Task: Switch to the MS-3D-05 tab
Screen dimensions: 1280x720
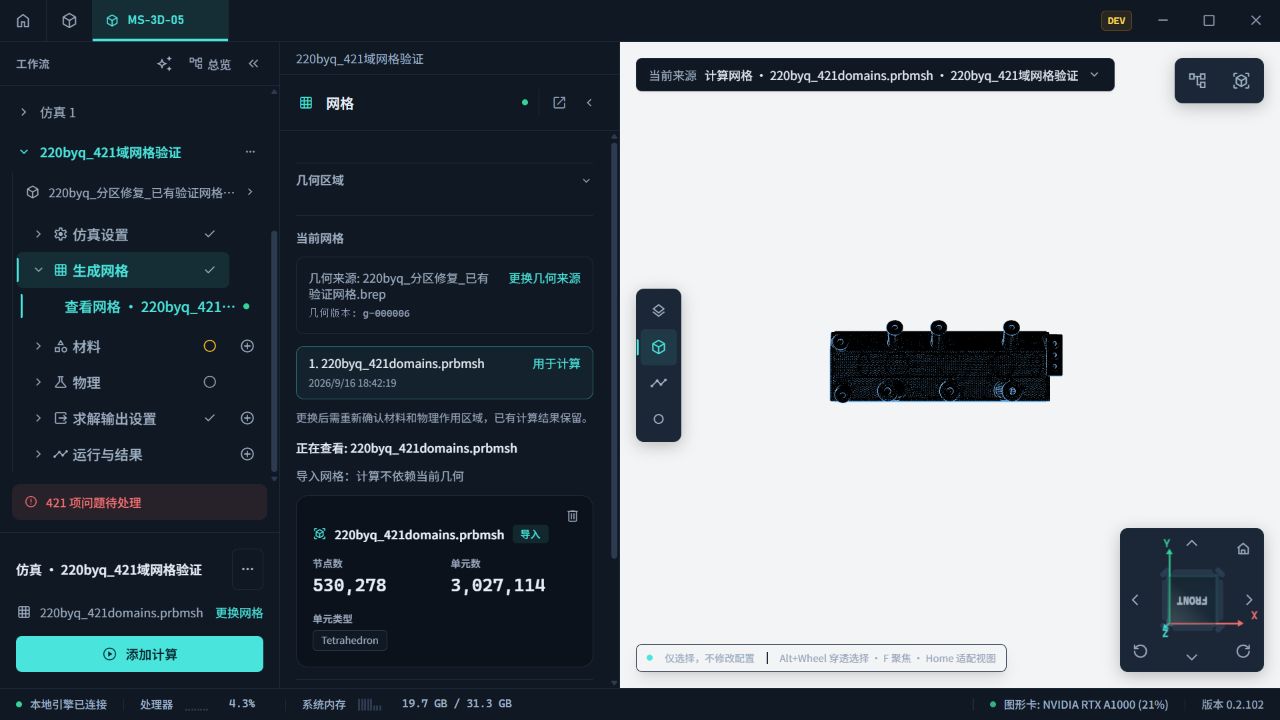Action: pos(160,20)
